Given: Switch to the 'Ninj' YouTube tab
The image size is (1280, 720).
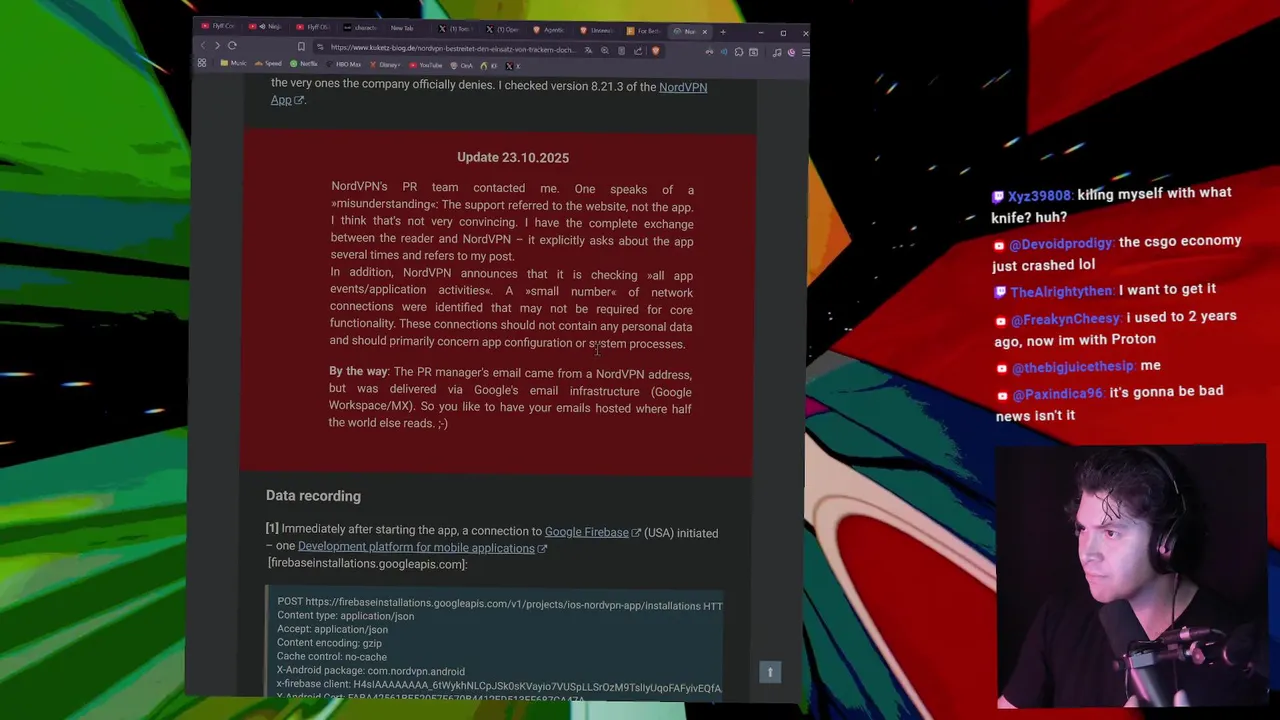Looking at the screenshot, I should coord(265,26).
